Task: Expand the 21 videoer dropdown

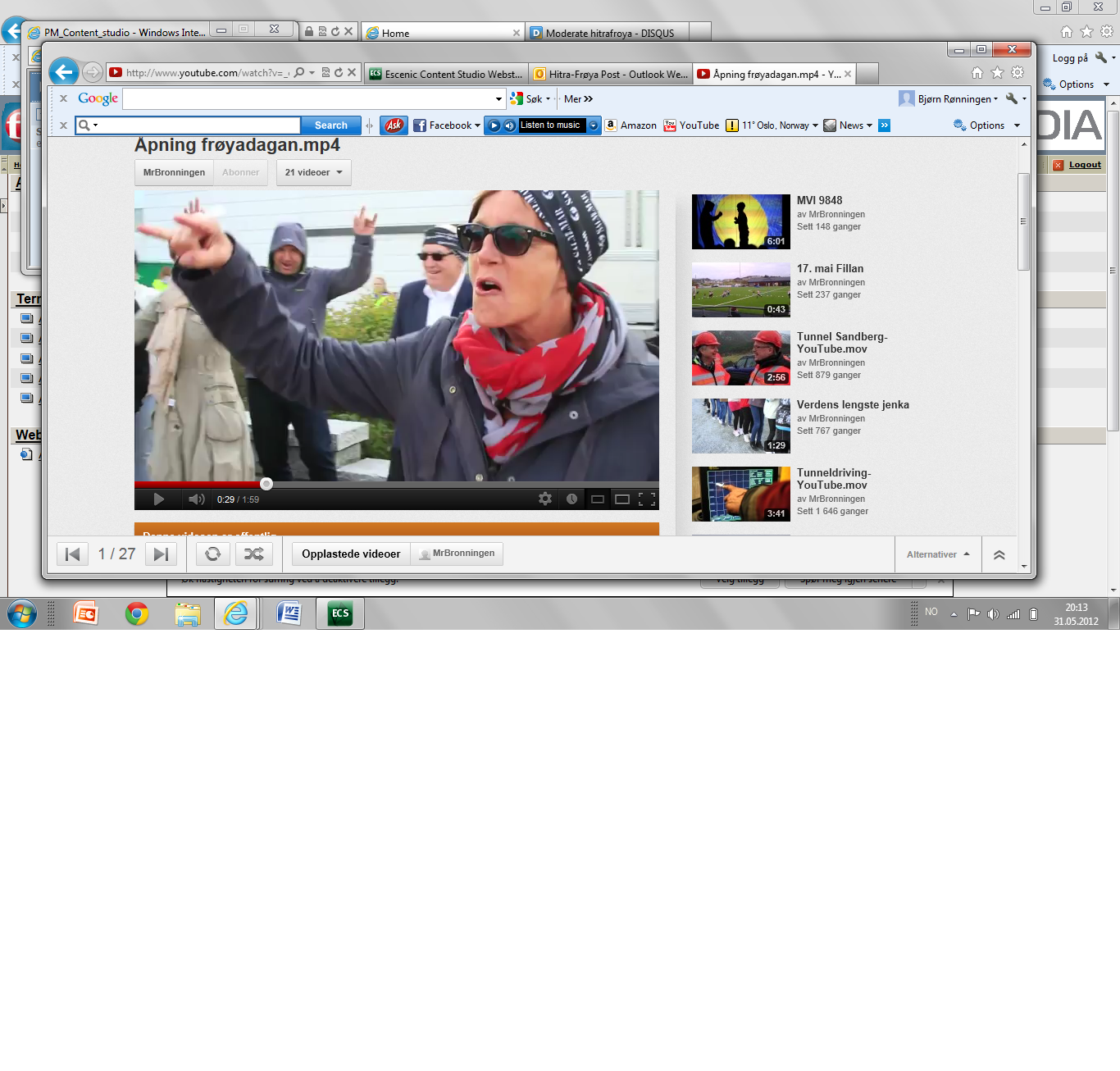Action: pyautogui.click(x=313, y=172)
